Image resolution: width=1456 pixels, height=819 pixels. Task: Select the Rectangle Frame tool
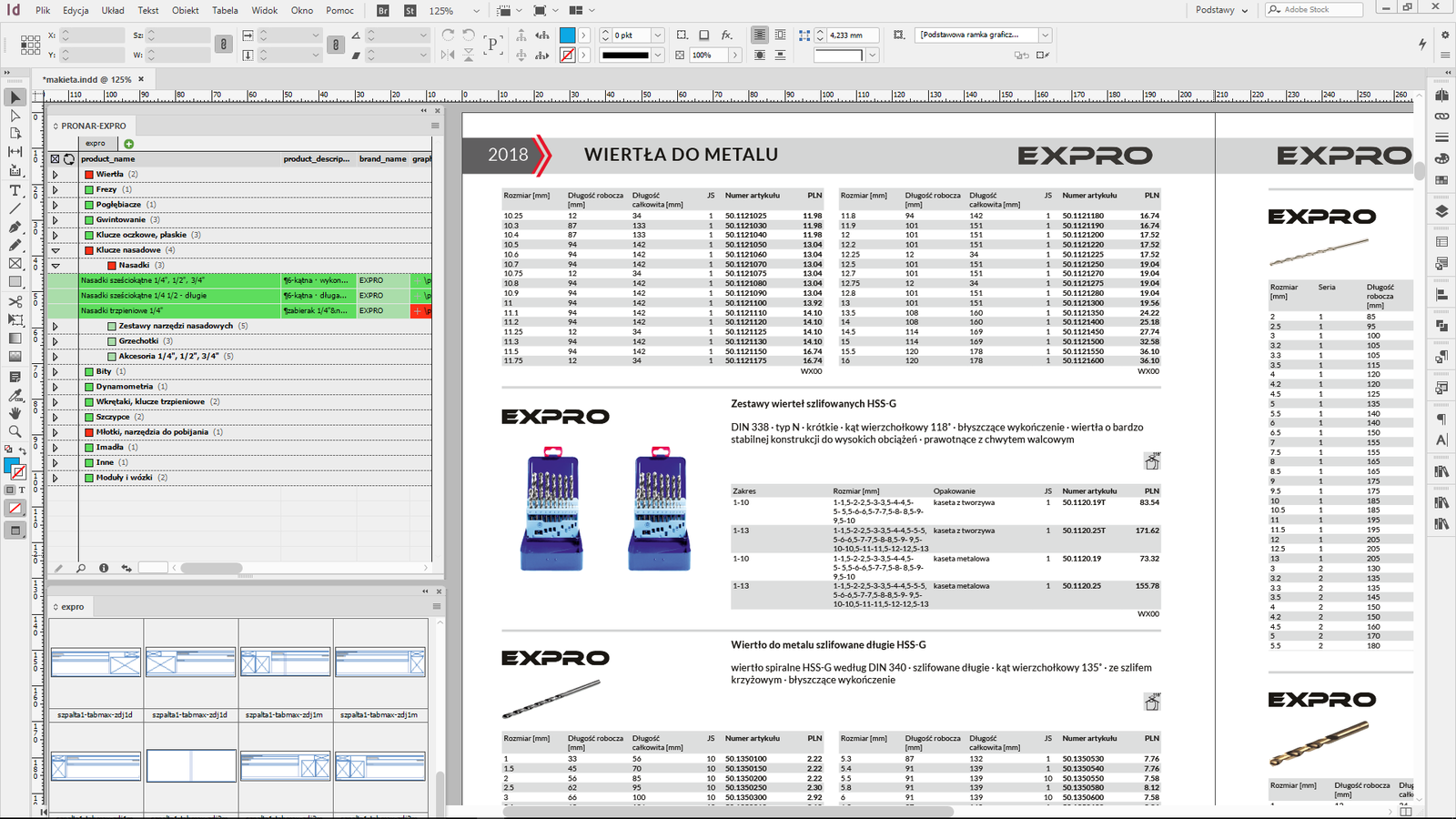(15, 264)
